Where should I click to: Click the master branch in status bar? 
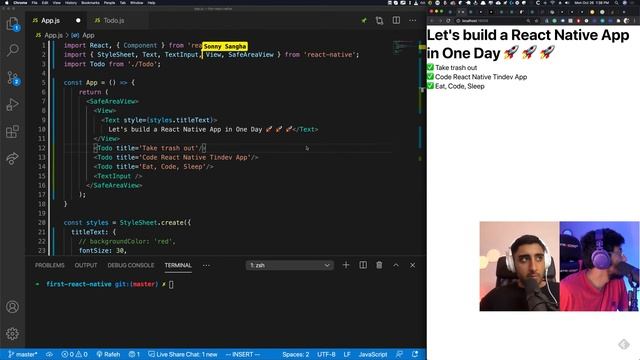coord(23,354)
